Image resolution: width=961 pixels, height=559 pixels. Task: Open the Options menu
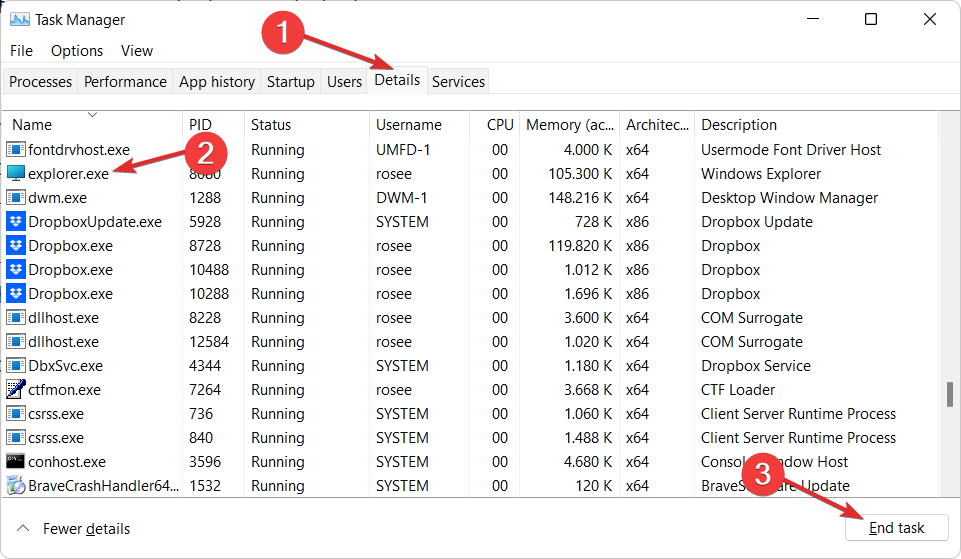pyautogui.click(x=77, y=50)
